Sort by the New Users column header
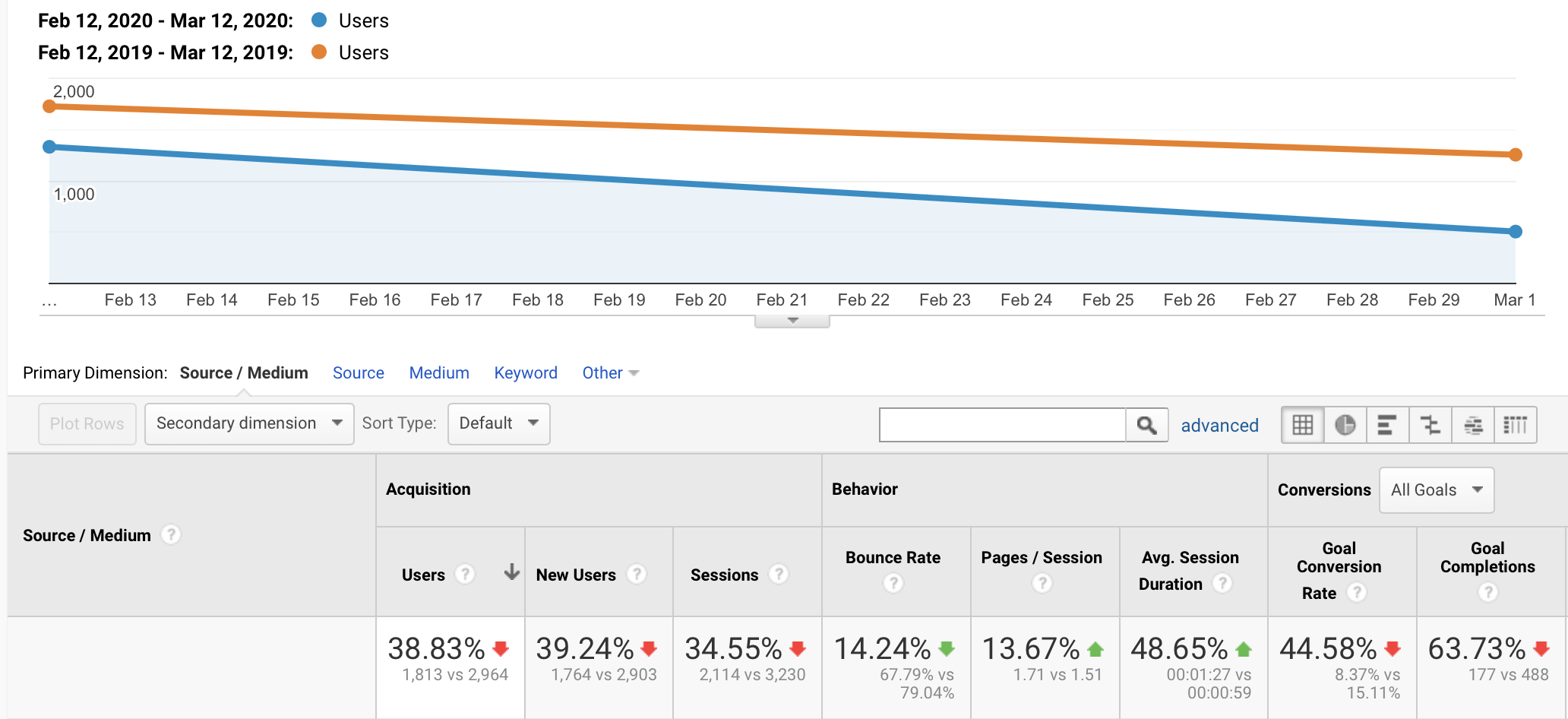Screen dimensions: 1568x719 (576, 575)
